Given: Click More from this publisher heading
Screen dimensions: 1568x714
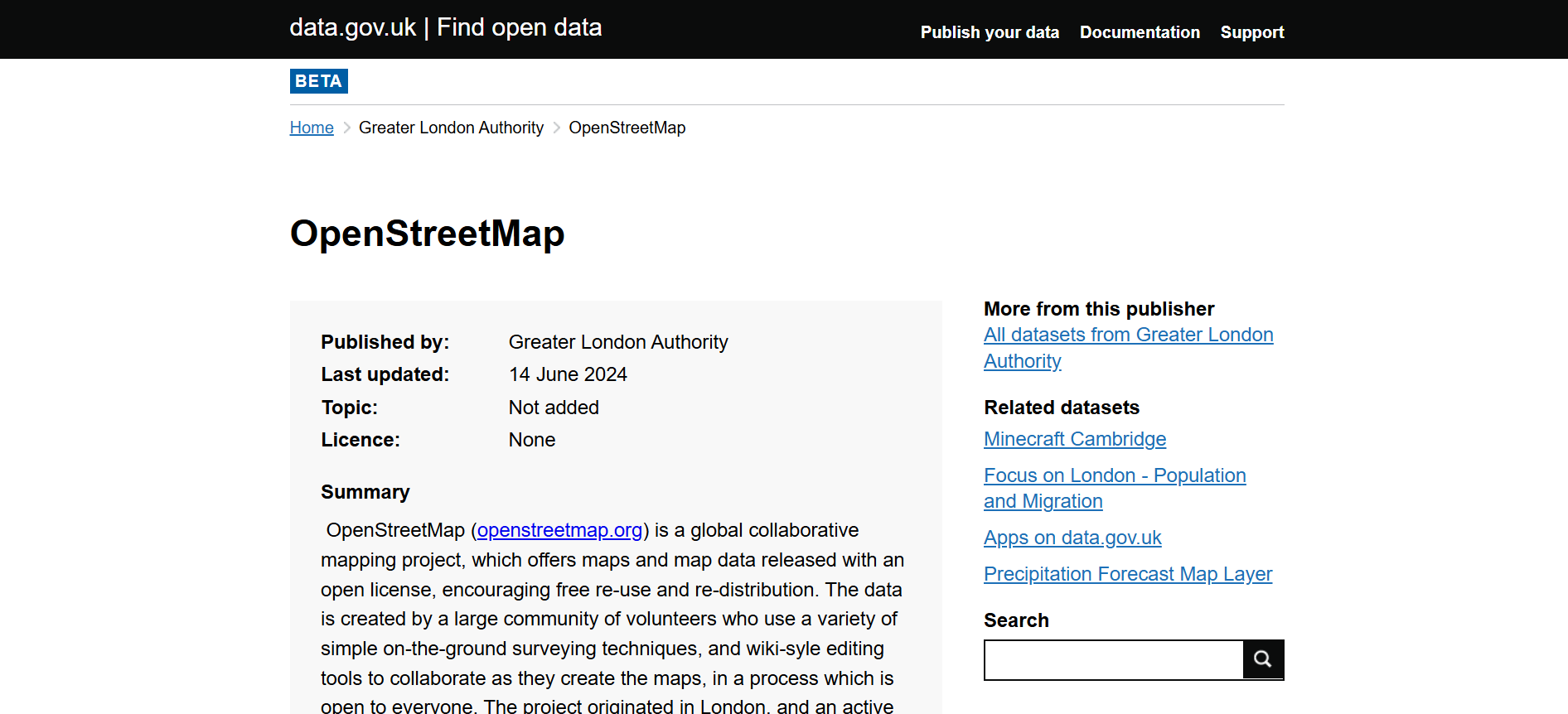Looking at the screenshot, I should point(1099,309).
